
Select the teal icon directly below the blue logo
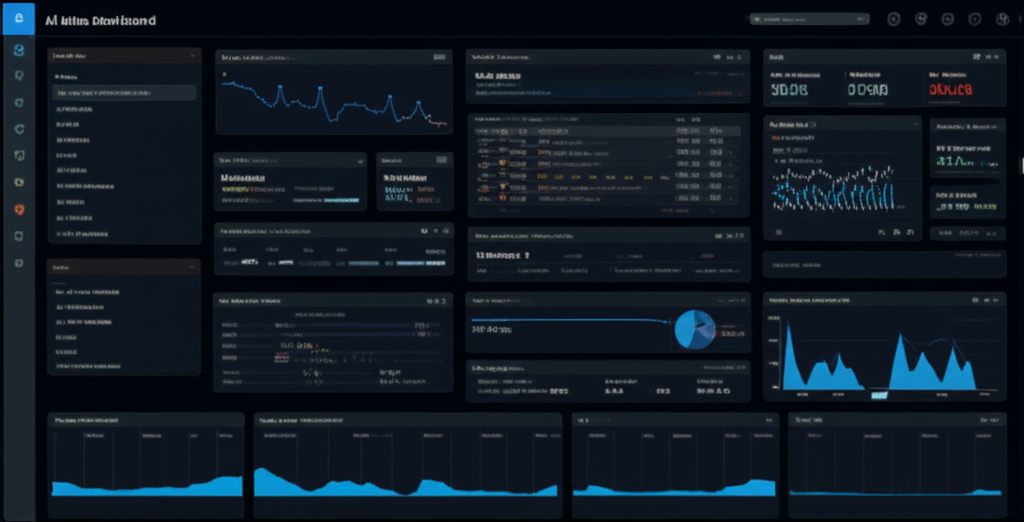click(18, 50)
